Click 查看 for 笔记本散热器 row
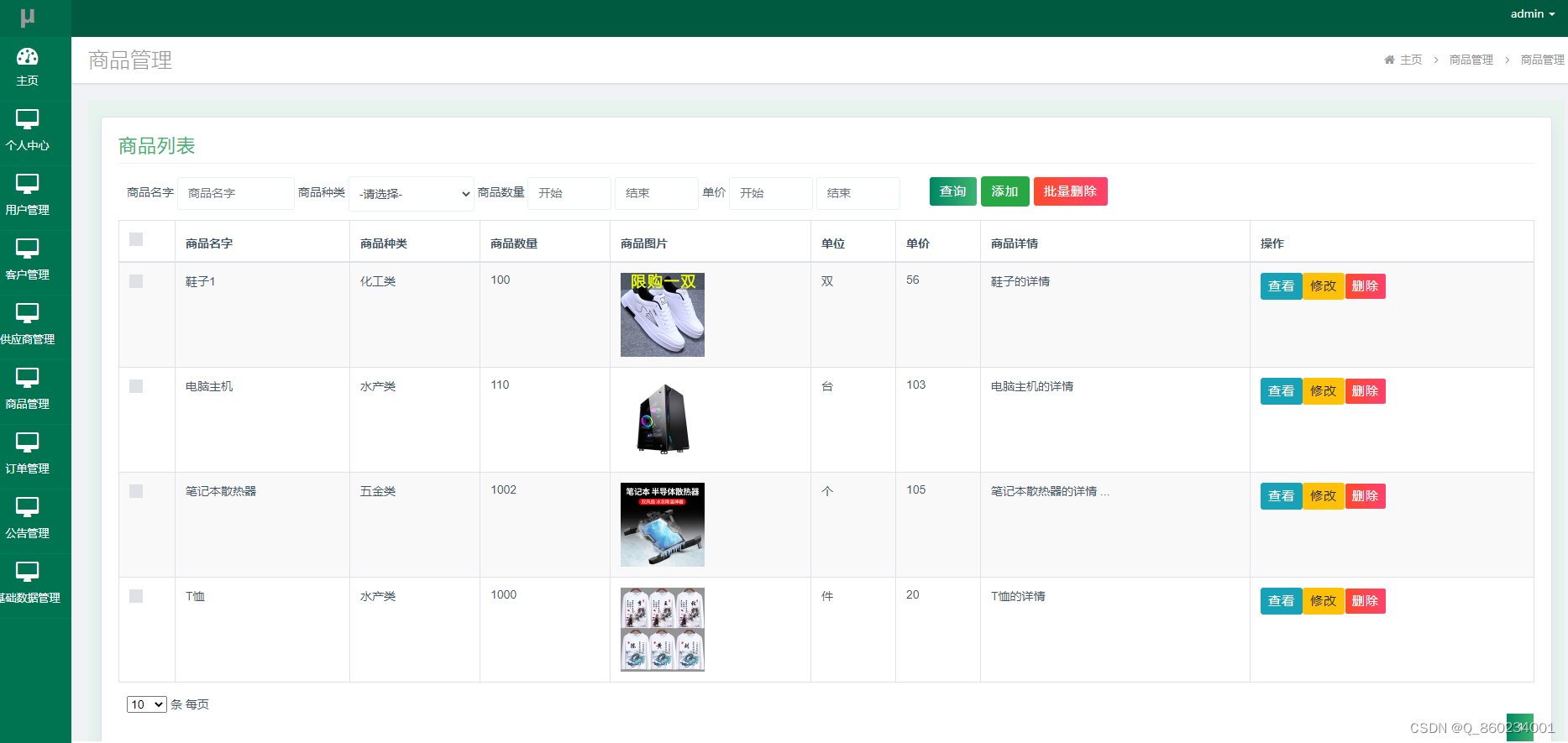Screen dimensions: 1568x743 [x=1282, y=496]
